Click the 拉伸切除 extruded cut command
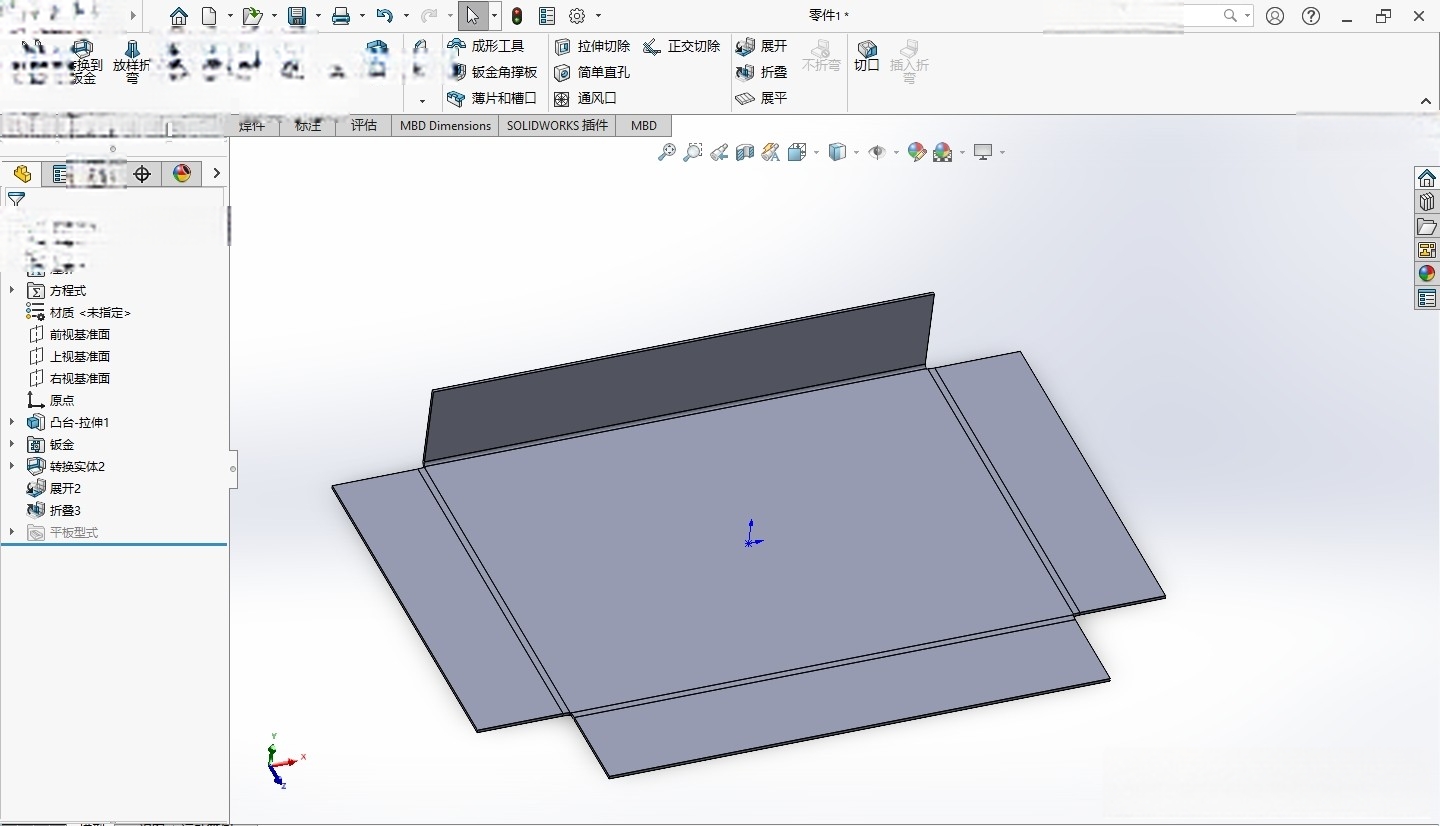 592,46
